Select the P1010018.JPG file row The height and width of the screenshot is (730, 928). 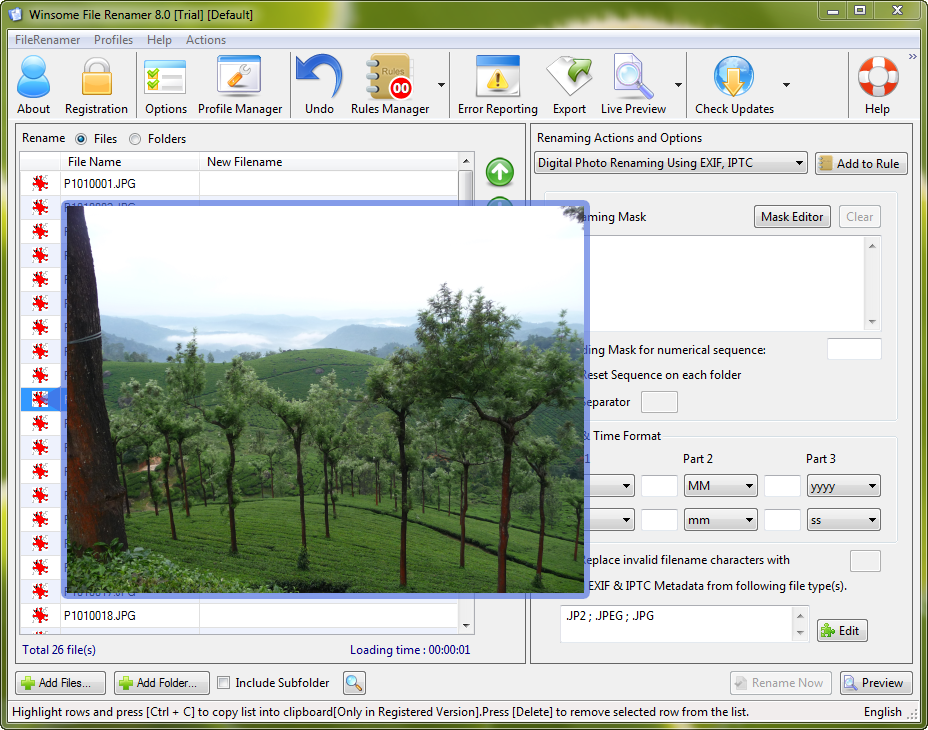(239, 615)
